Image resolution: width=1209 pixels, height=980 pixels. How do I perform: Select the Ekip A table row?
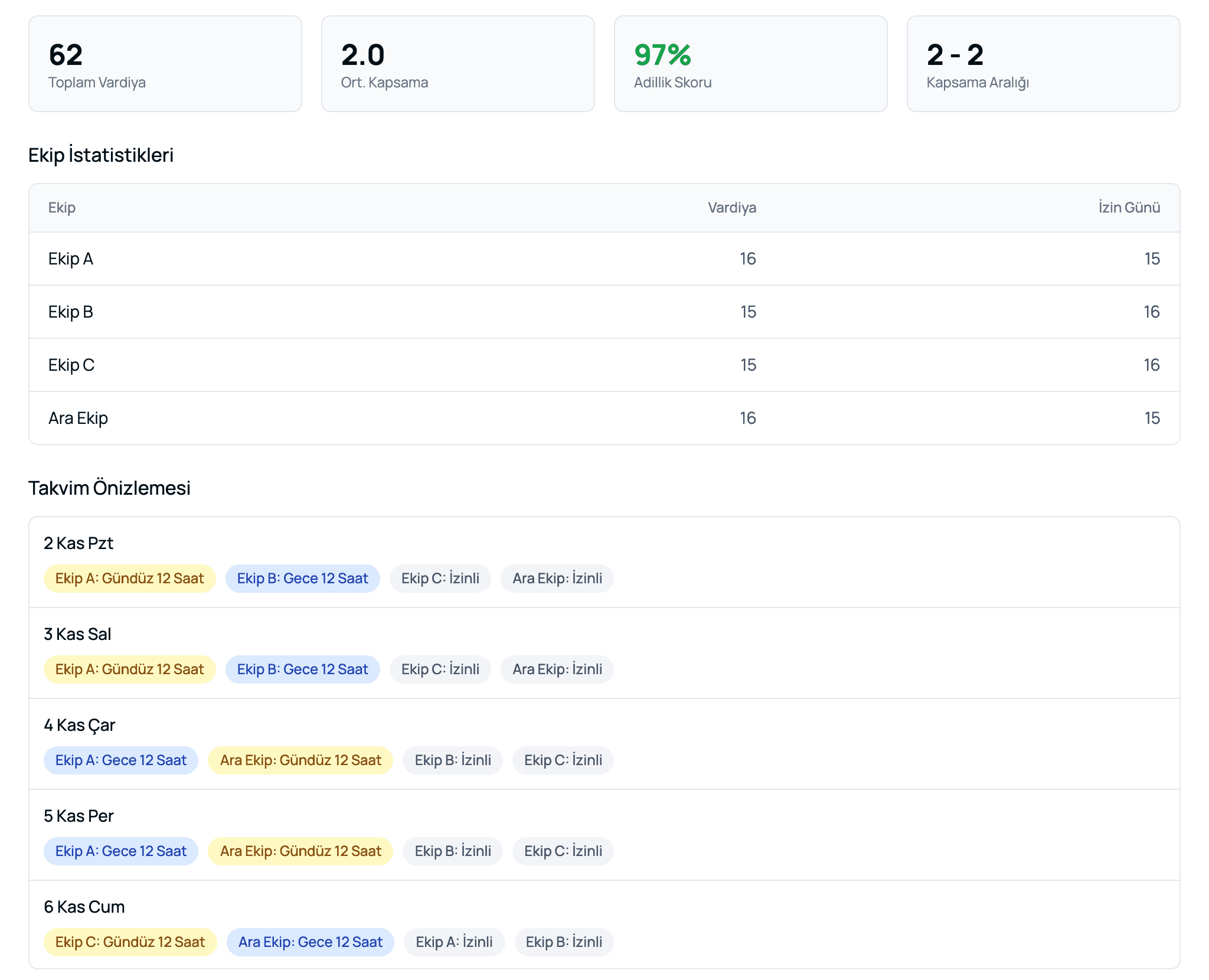pos(604,259)
